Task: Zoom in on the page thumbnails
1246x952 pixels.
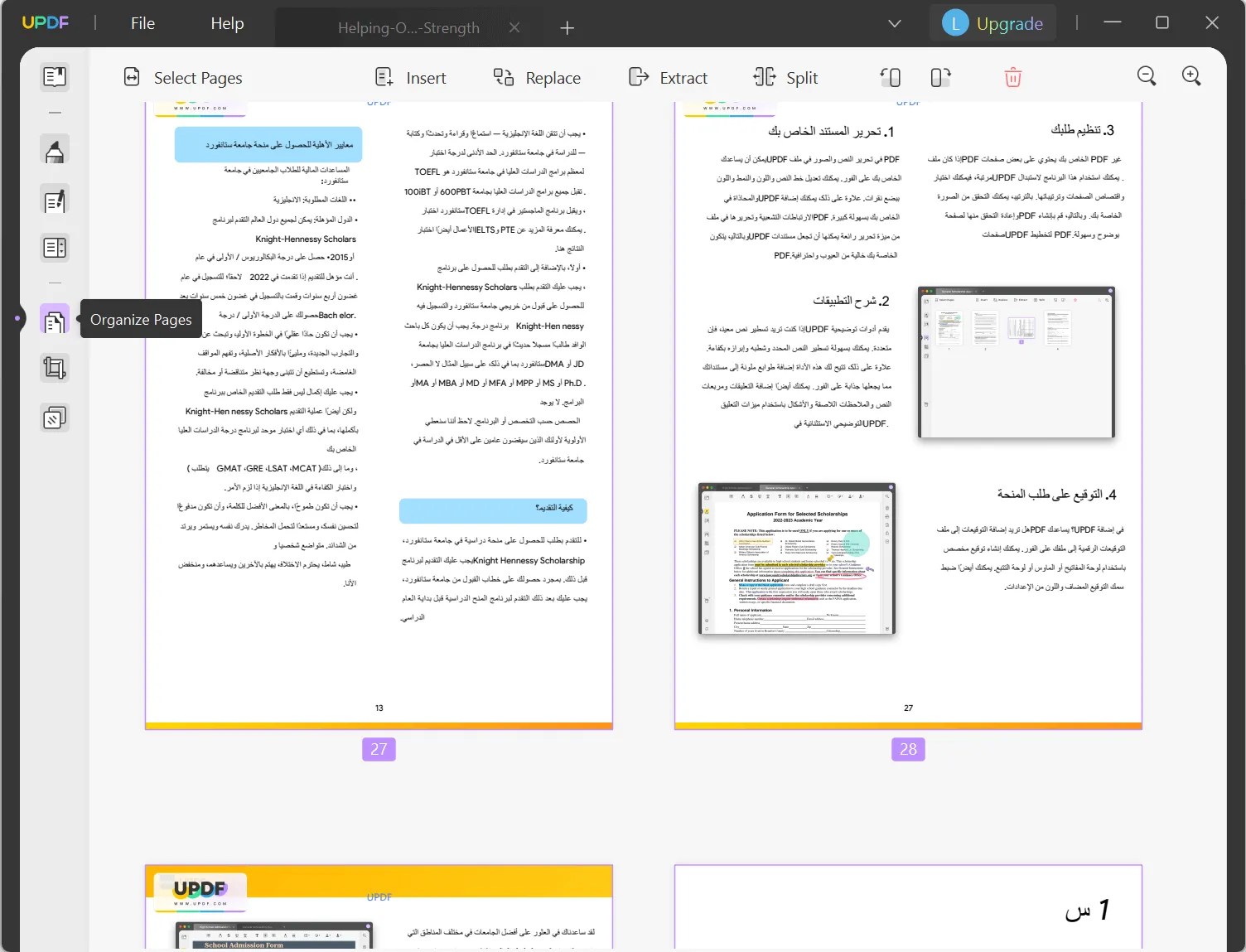Action: pyautogui.click(x=1191, y=75)
